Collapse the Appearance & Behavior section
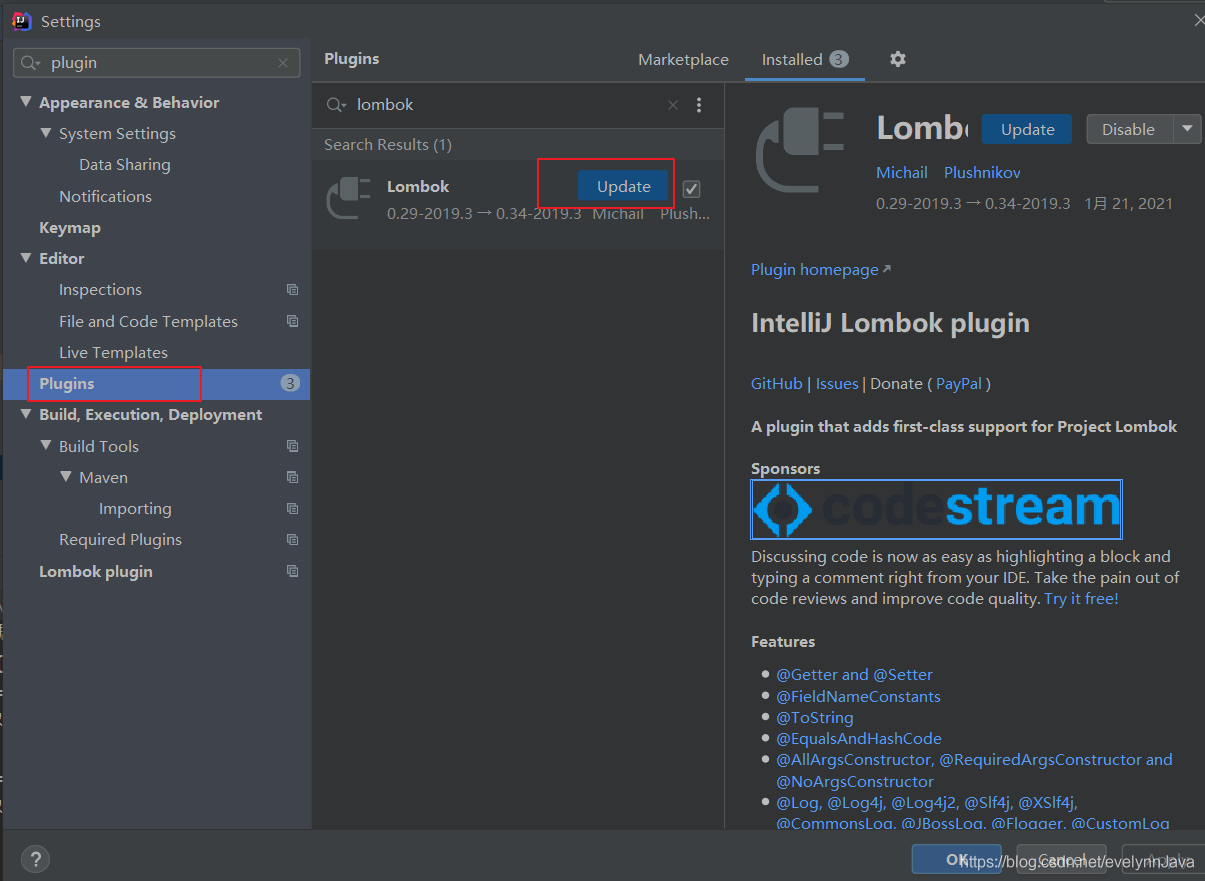Screen dimensions: 1205x881 click(x=25, y=101)
